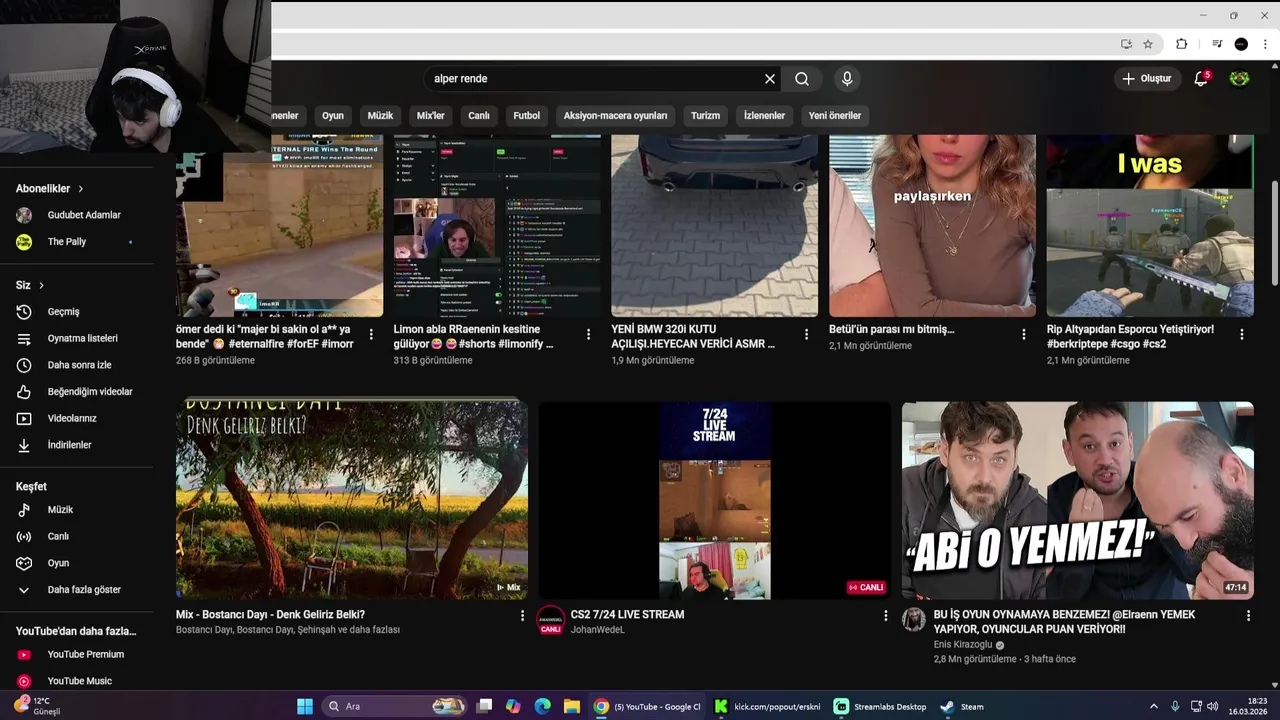Open YouTube Music link
This screenshot has width=1280, height=720.
[80, 681]
